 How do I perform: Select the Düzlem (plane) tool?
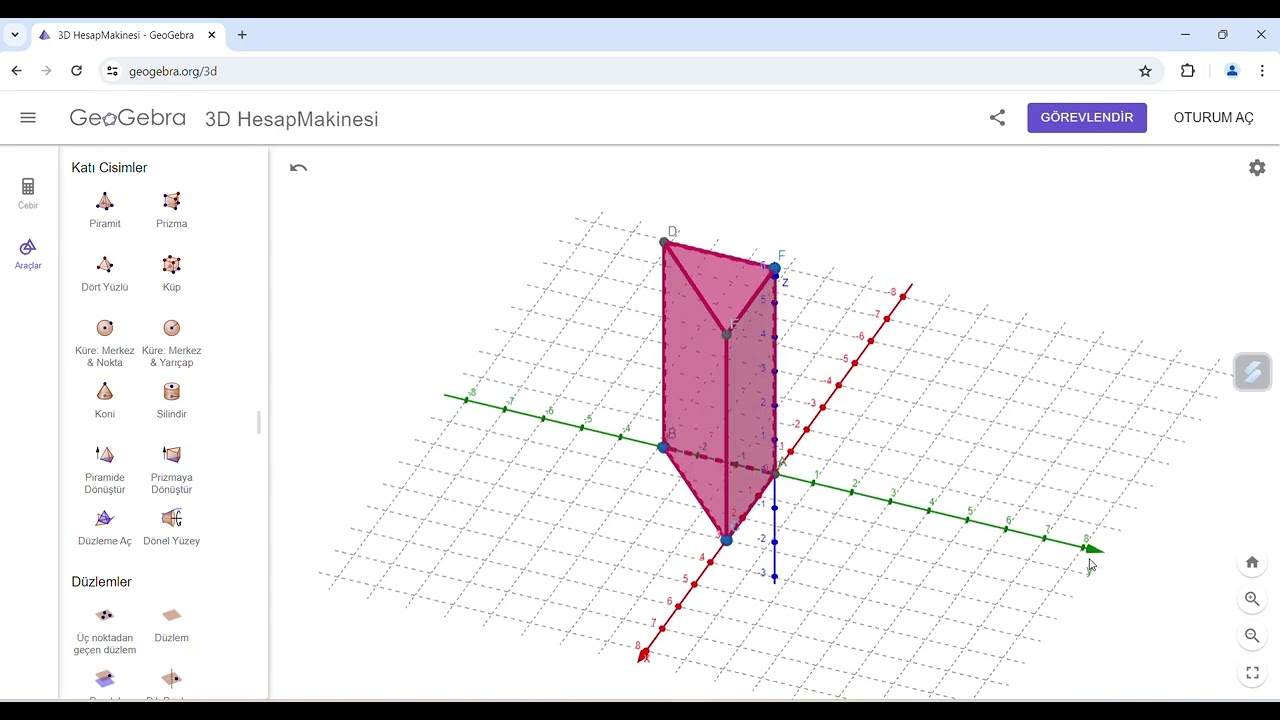(x=172, y=624)
